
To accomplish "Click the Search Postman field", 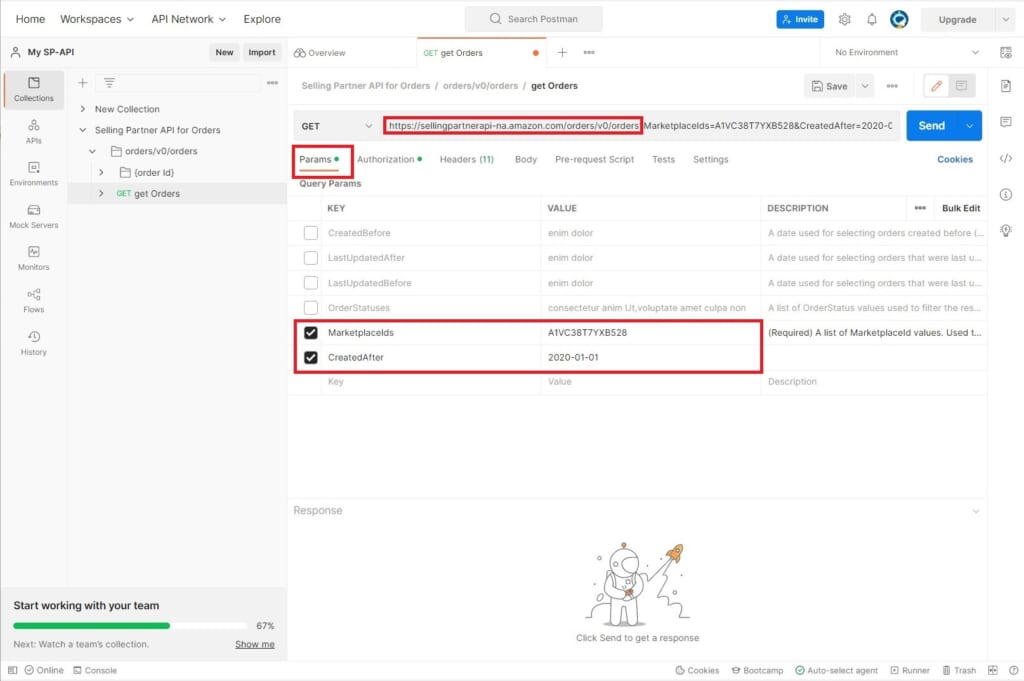I will click(x=534, y=19).
